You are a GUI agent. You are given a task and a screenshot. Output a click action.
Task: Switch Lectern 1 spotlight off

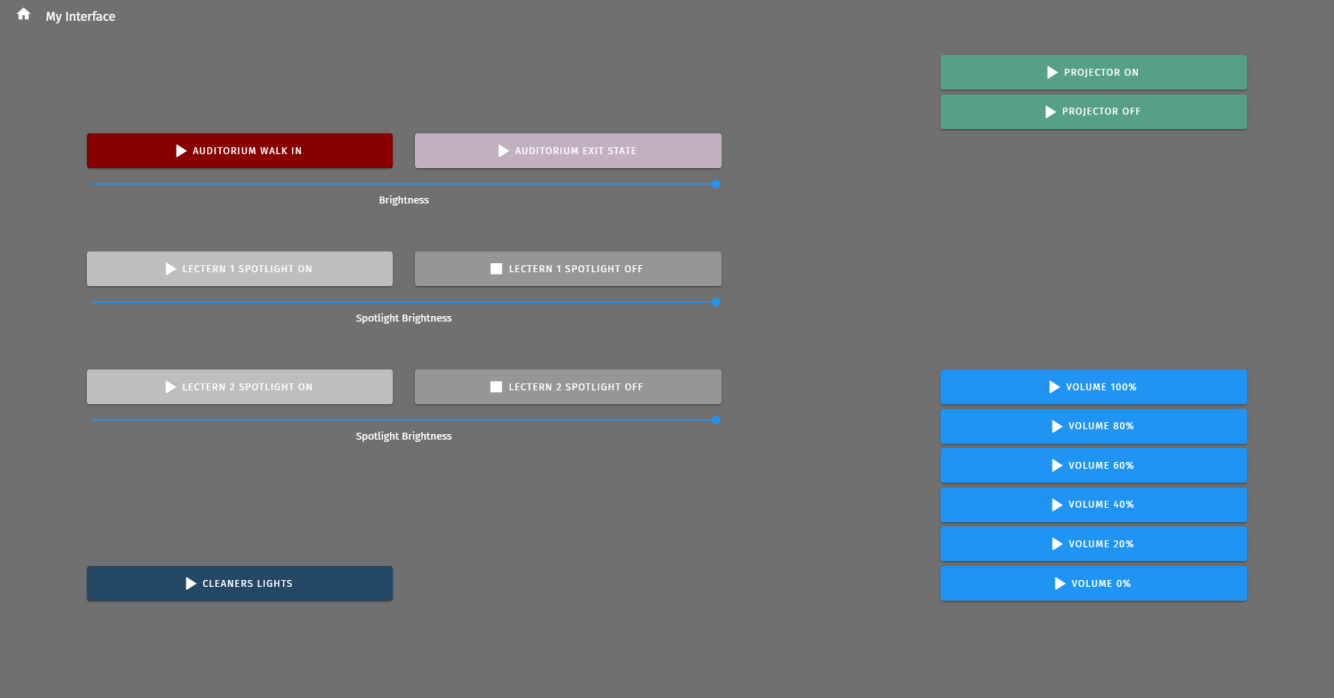(568, 269)
